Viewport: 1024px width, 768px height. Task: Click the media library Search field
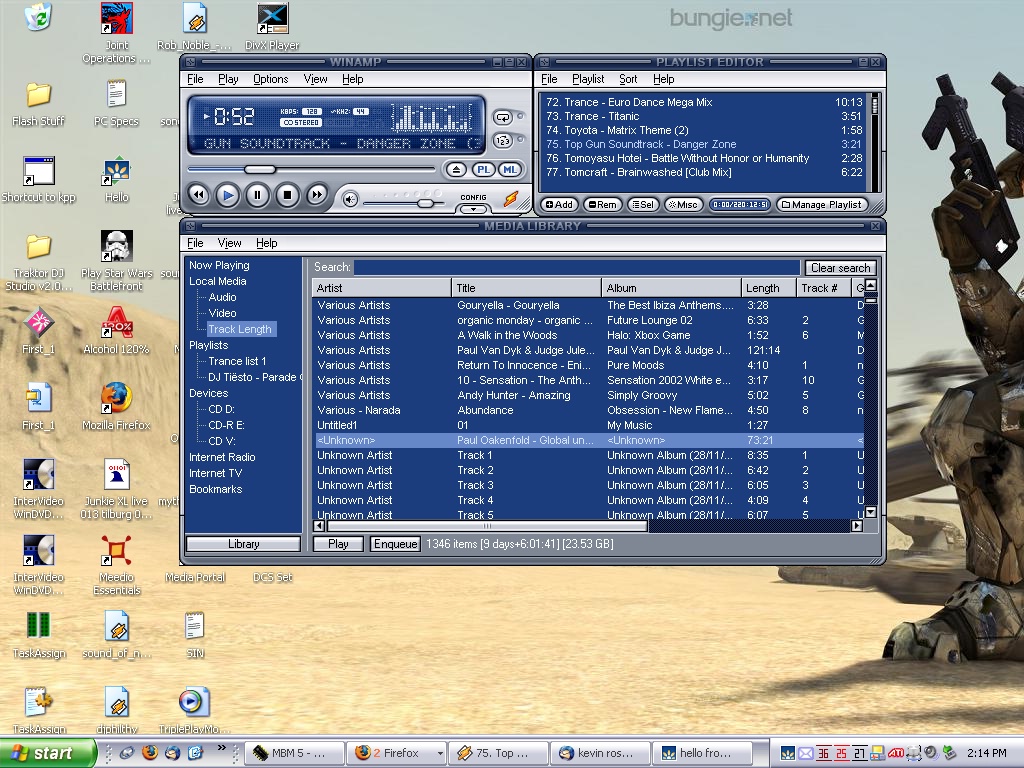click(577, 267)
